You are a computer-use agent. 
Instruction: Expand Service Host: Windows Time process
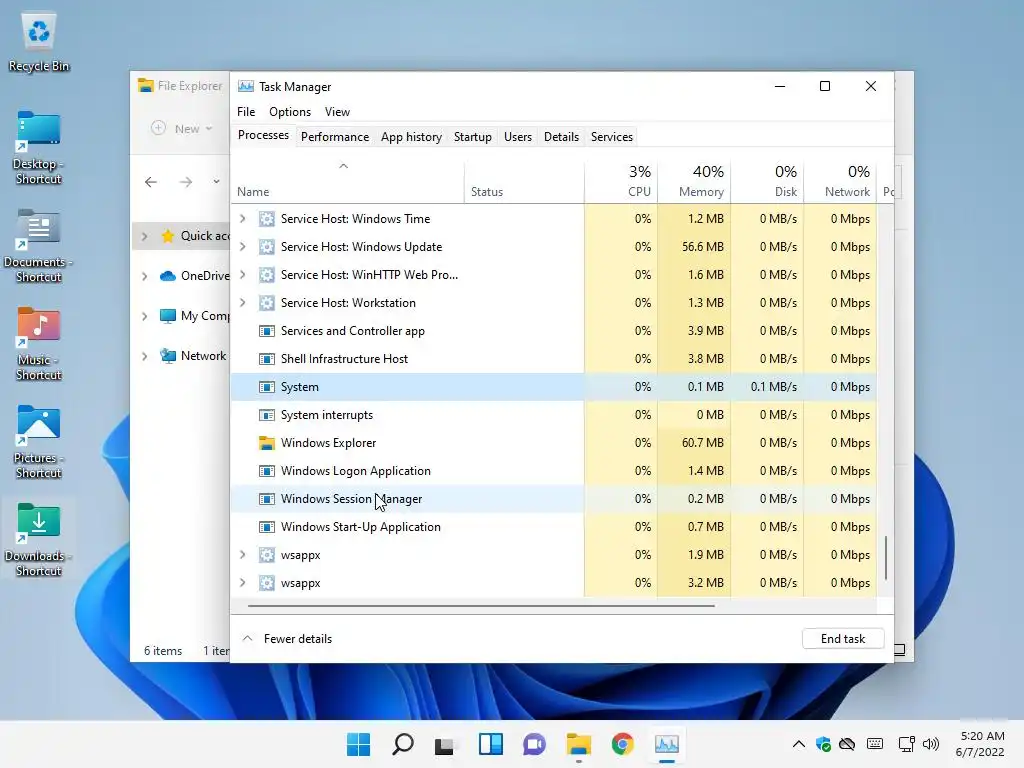(243, 219)
